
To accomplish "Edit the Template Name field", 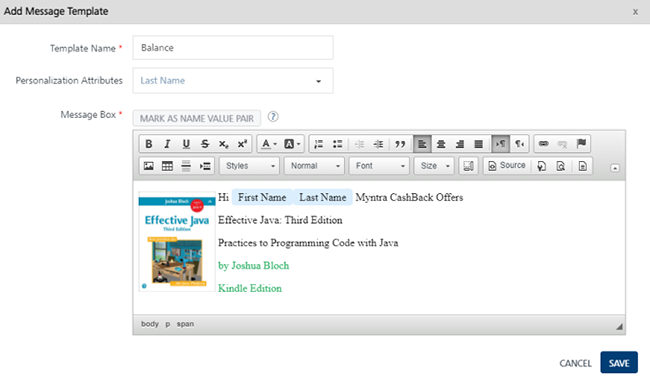I will (x=233, y=48).
